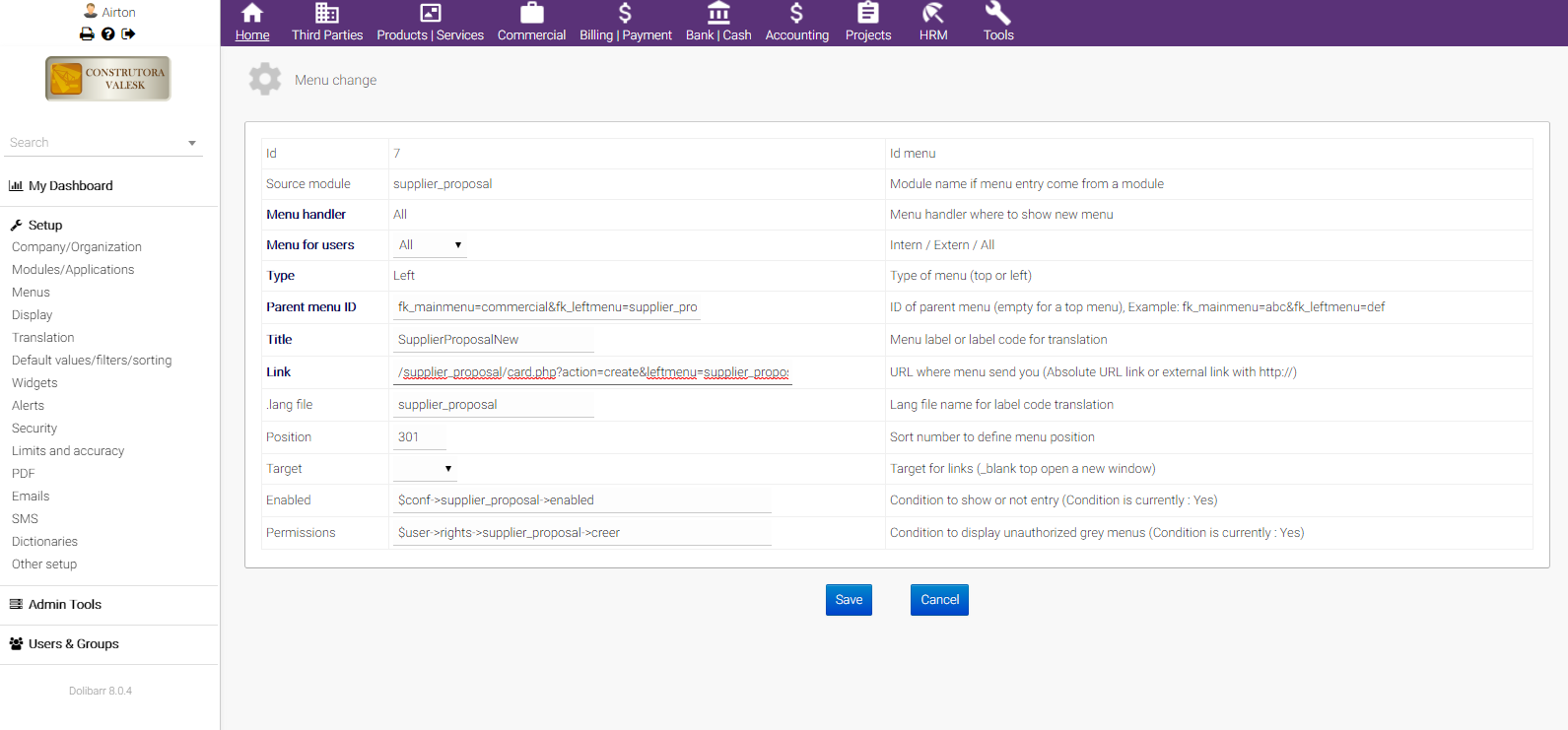Click the Construtora Valesk company logo
The height and width of the screenshot is (730, 1568).
click(x=108, y=79)
